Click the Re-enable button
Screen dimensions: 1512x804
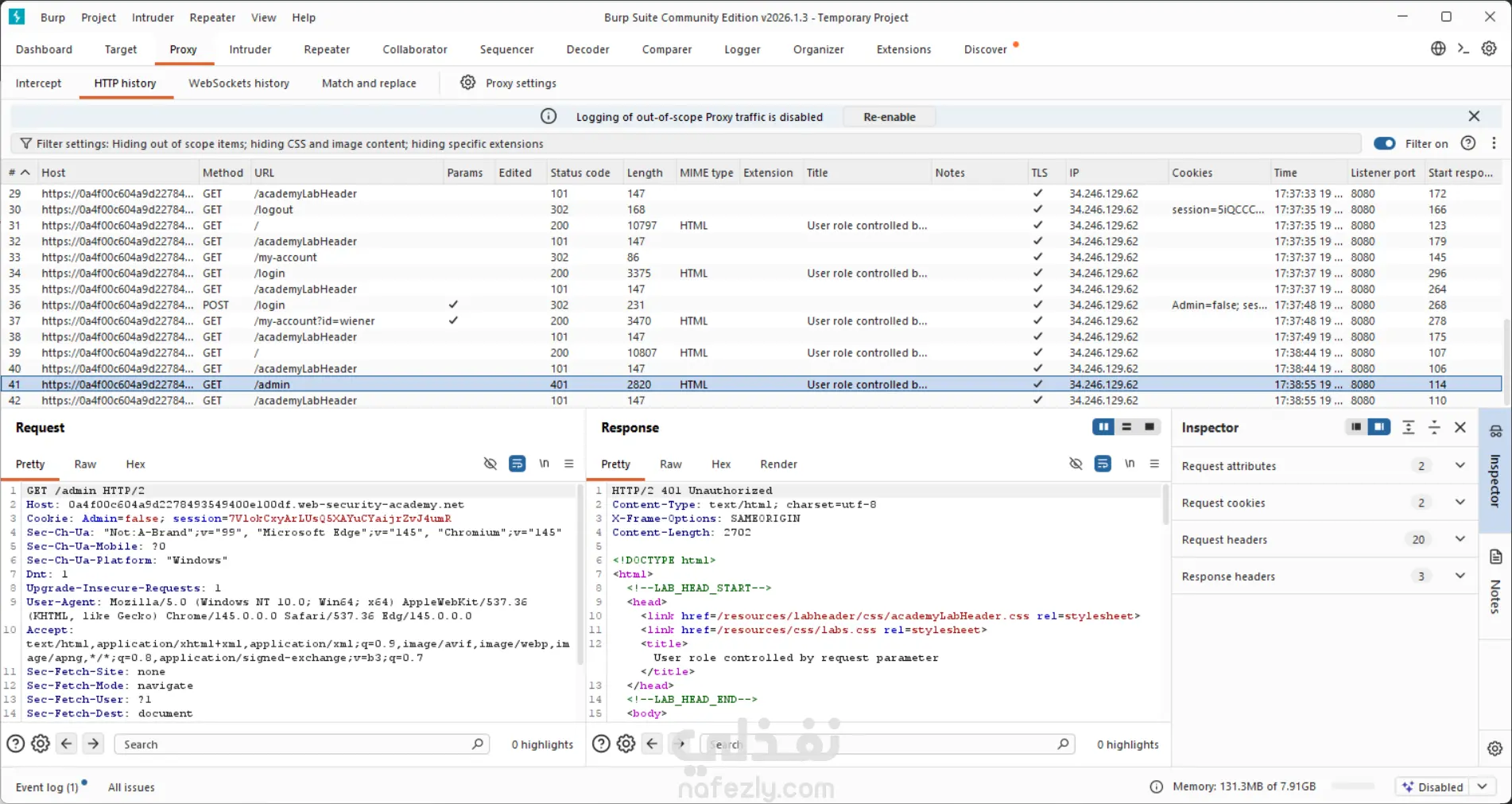(x=889, y=117)
